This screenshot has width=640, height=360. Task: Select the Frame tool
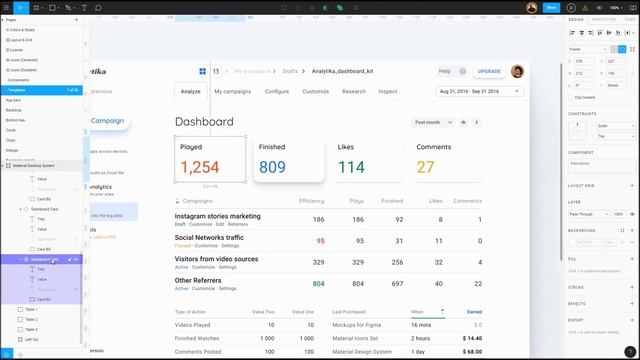tap(37, 7)
